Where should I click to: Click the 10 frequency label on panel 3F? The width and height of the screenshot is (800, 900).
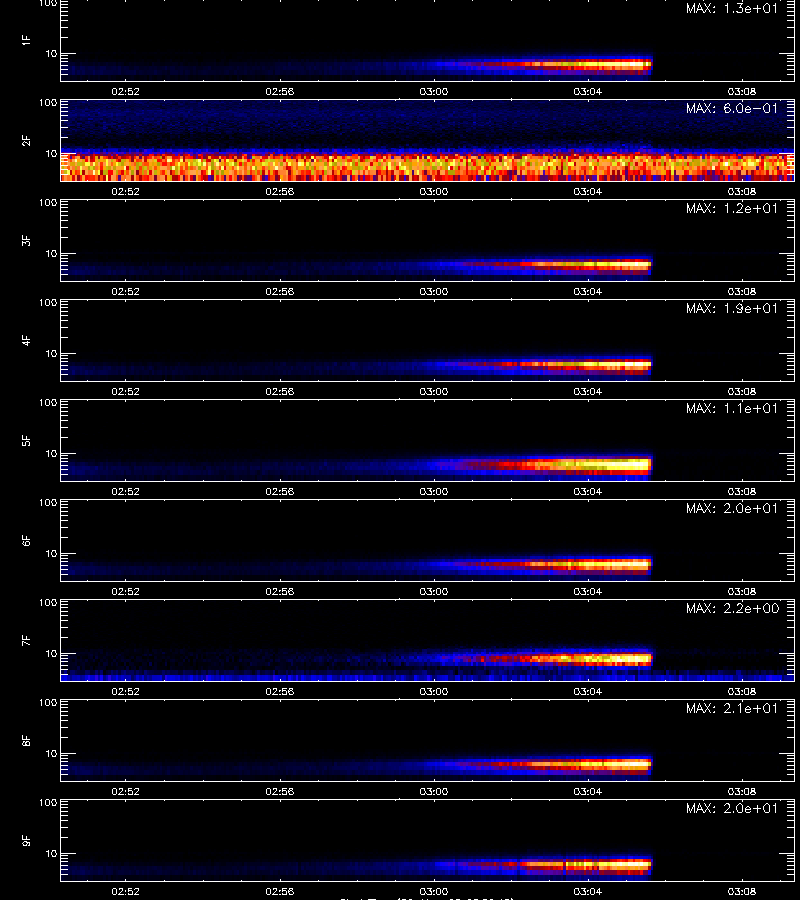(x=52, y=254)
